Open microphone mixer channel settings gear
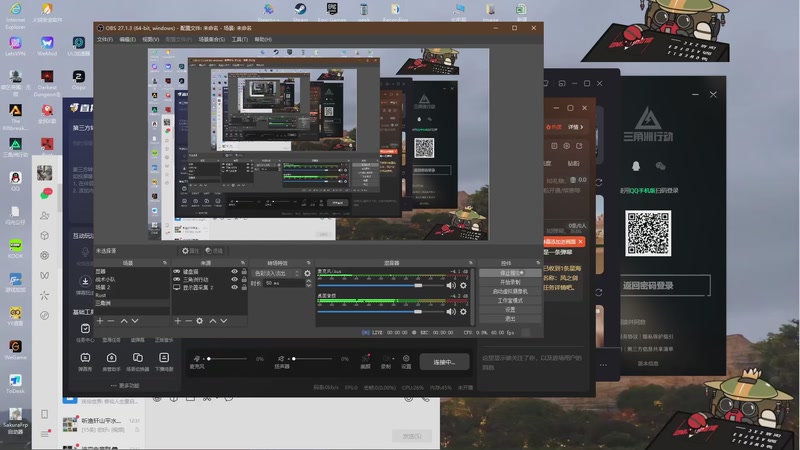 click(463, 286)
